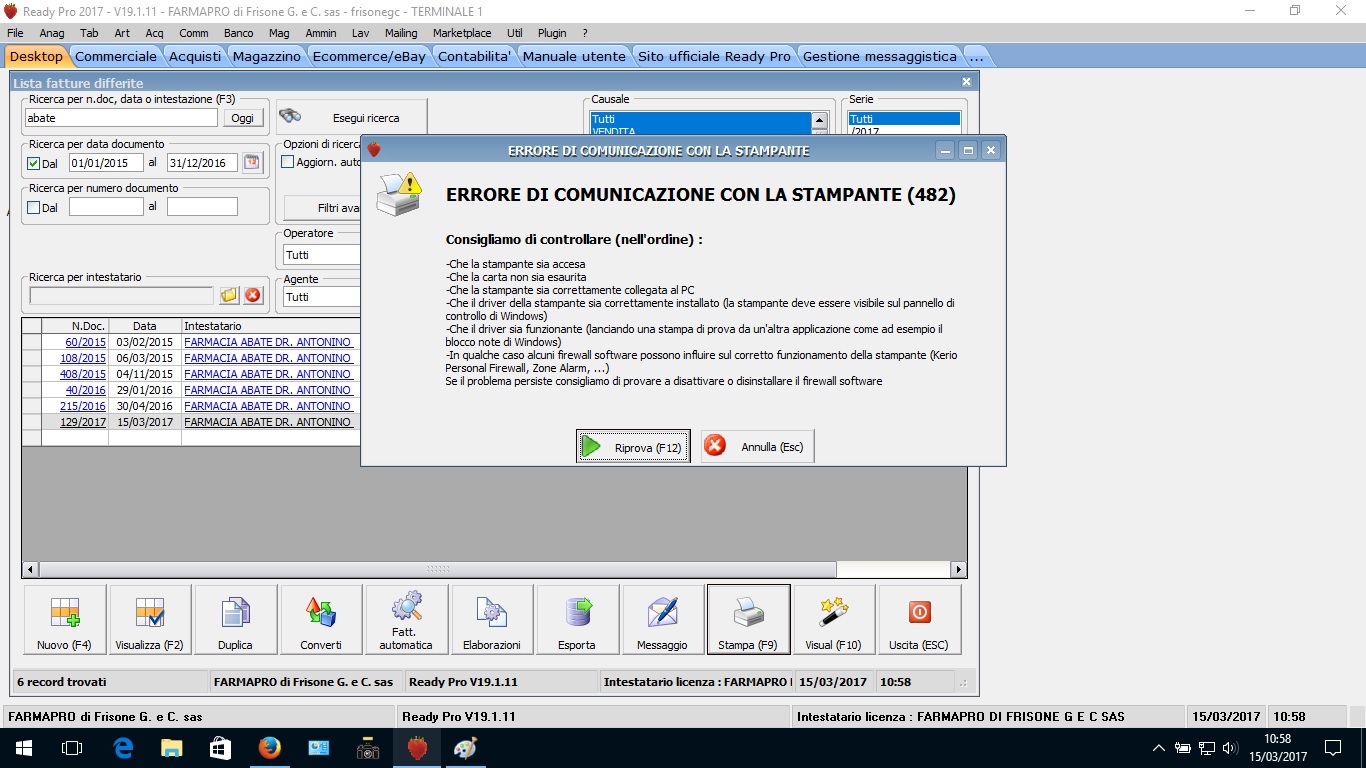Click the intestatario link in the 129/2017 row
The image size is (1366, 768).
(268, 422)
